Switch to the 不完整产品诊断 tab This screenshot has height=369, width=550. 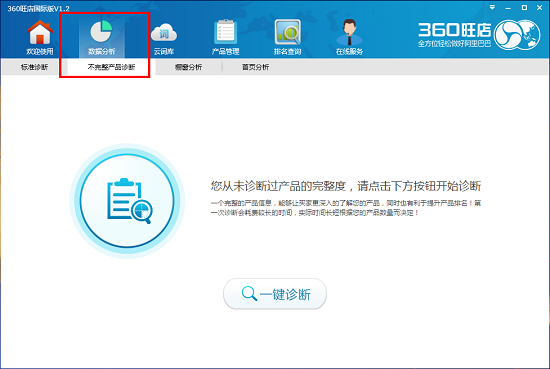click(x=111, y=67)
